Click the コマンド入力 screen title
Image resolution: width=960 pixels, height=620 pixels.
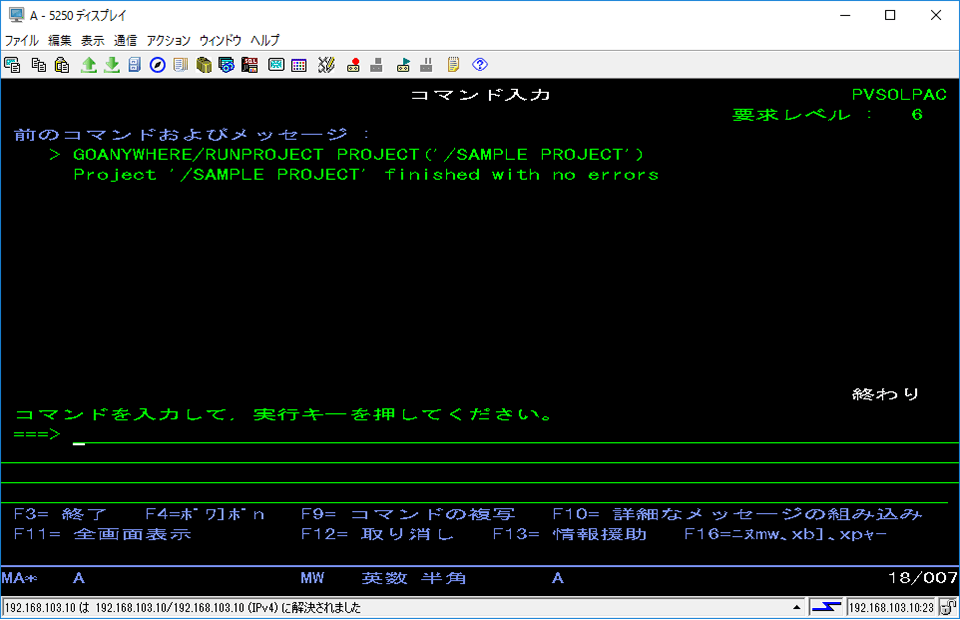[x=480, y=95]
